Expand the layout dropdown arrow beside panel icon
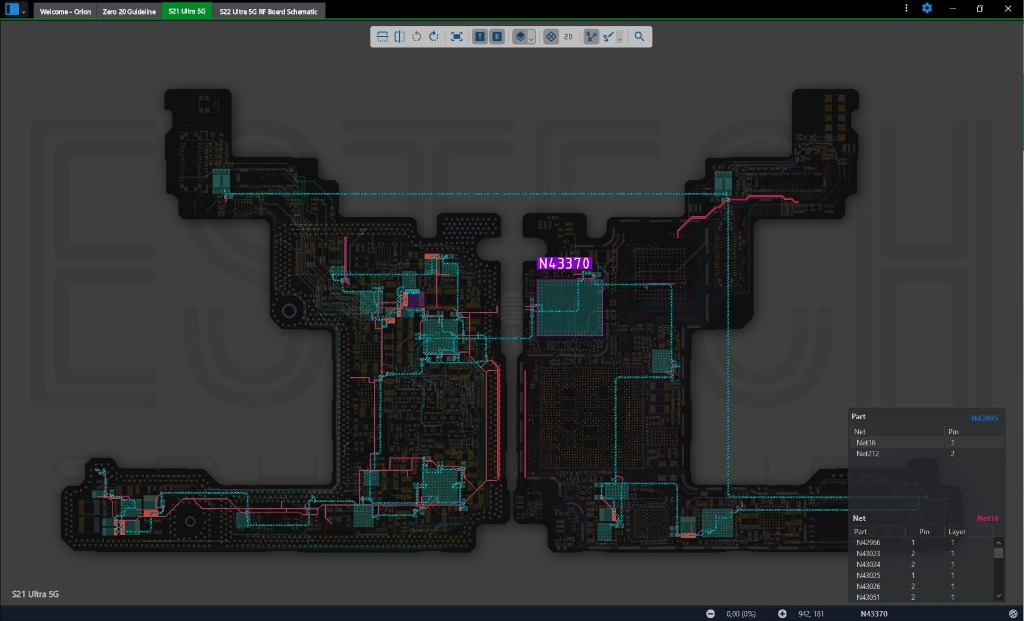Image resolution: width=1024 pixels, height=621 pixels. 24,11
